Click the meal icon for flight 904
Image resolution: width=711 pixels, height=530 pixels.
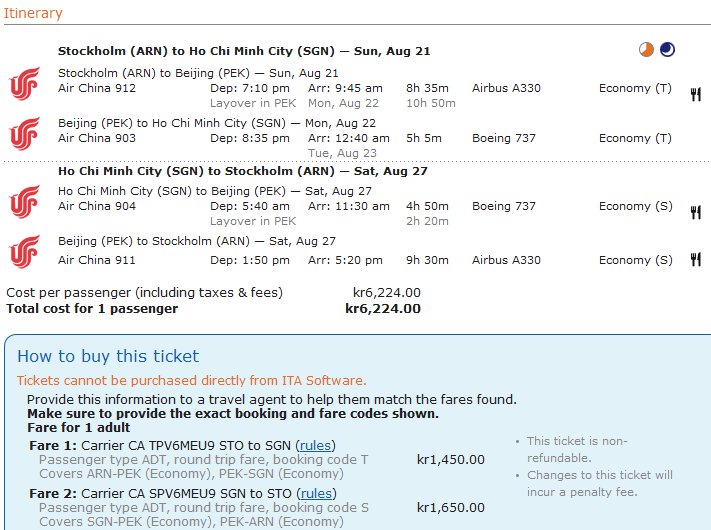click(696, 212)
